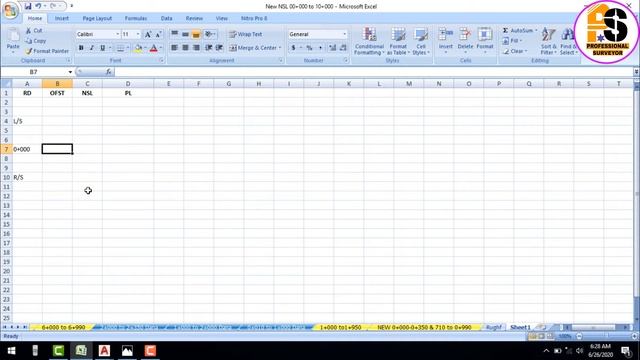Toggle Wrap Text on selected cell
Image resolution: width=640 pixels, height=360 pixels.
[246, 34]
